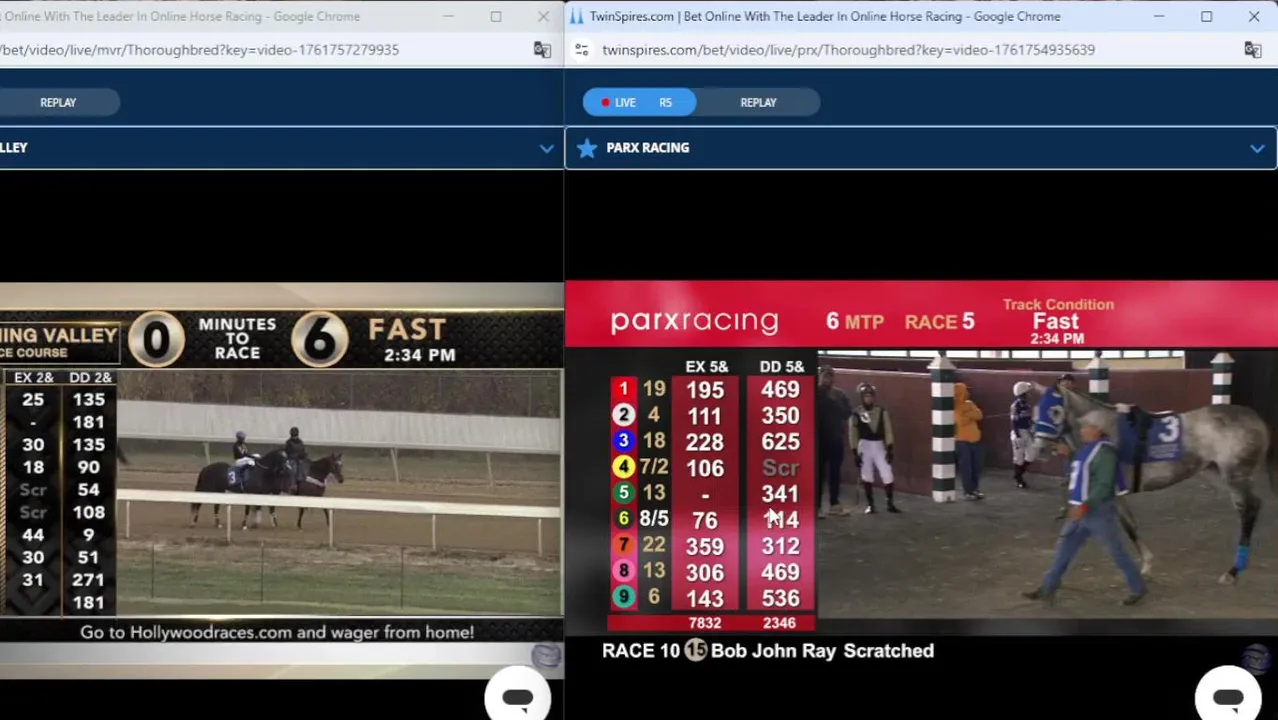Close the left Chrome window

[x=543, y=16]
